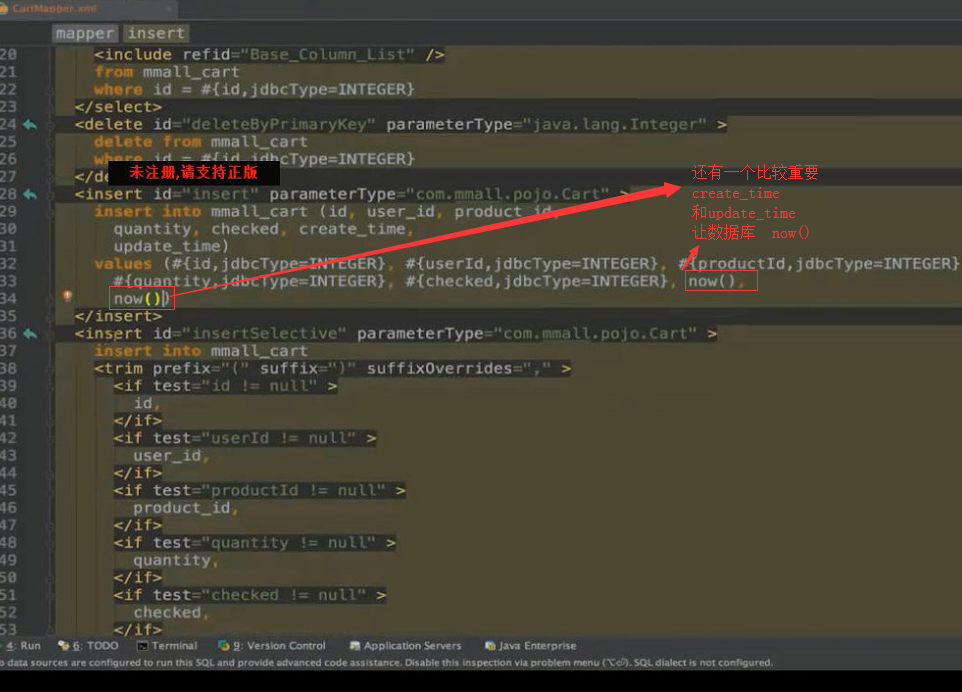This screenshot has width=962, height=692.
Task: Click the status bar SQL data sources message
Action: pos(387,663)
